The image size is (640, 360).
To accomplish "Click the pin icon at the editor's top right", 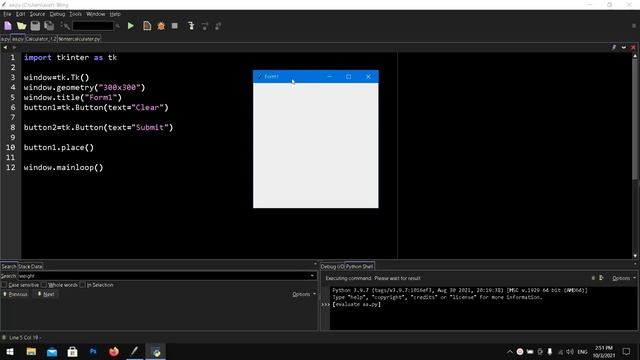I will tap(614, 47).
